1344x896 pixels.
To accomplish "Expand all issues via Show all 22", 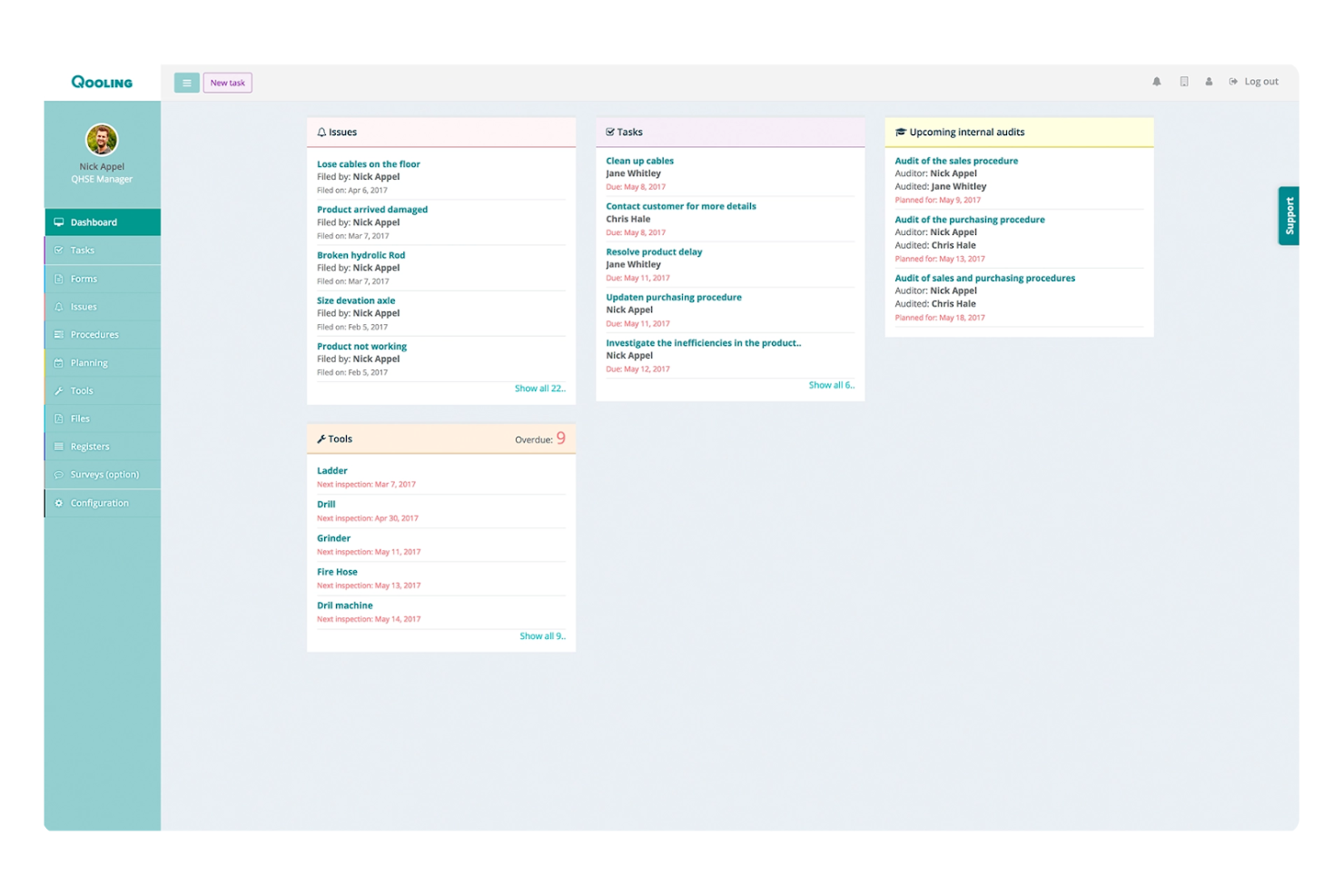I will pyautogui.click(x=540, y=388).
